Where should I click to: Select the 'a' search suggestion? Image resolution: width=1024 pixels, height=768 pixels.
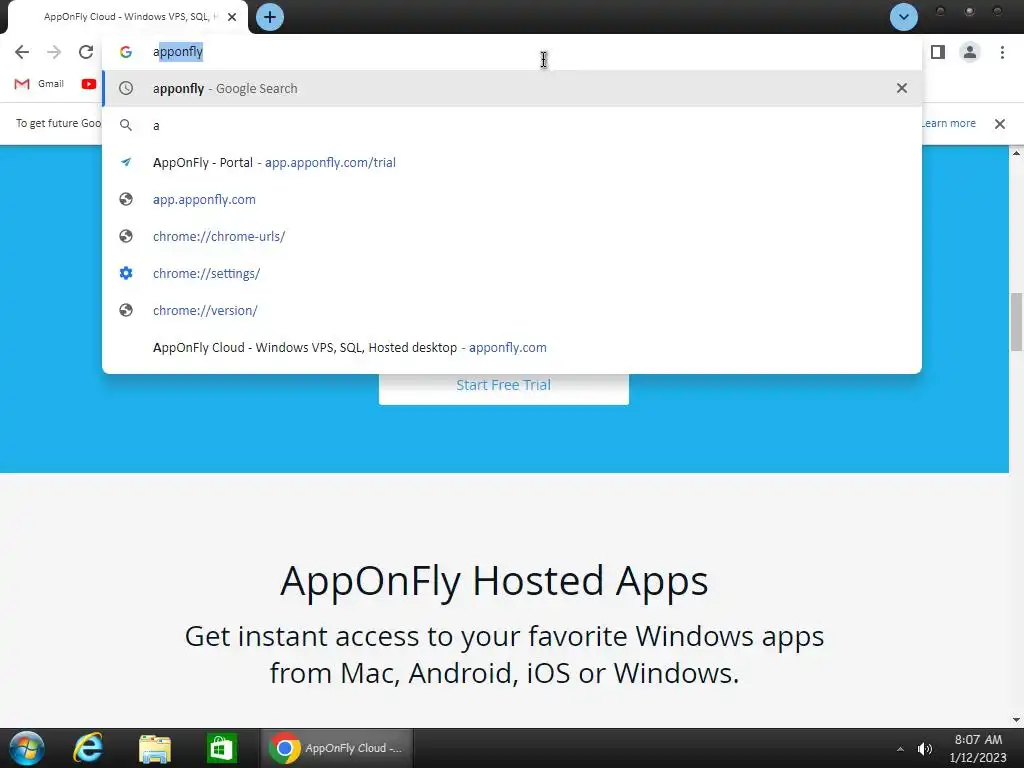(512, 125)
